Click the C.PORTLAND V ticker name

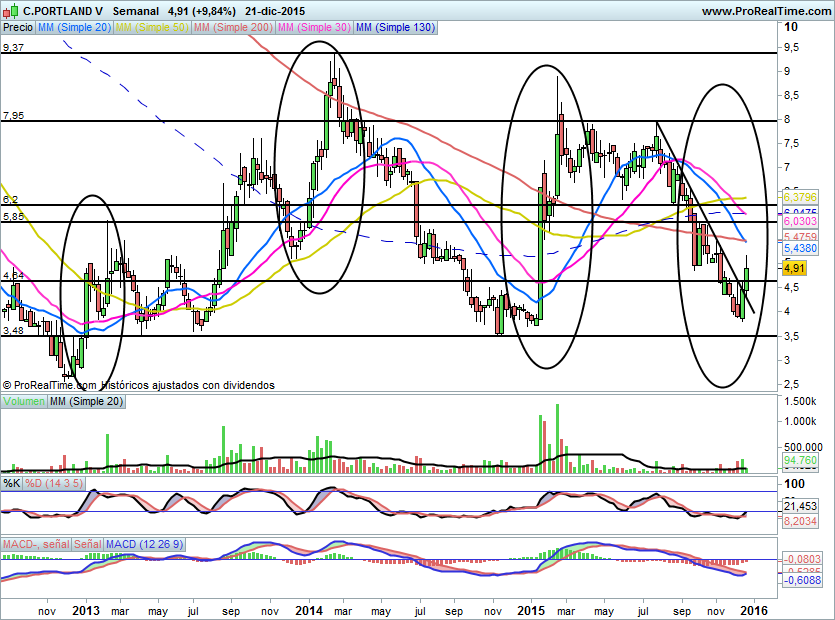point(62,11)
